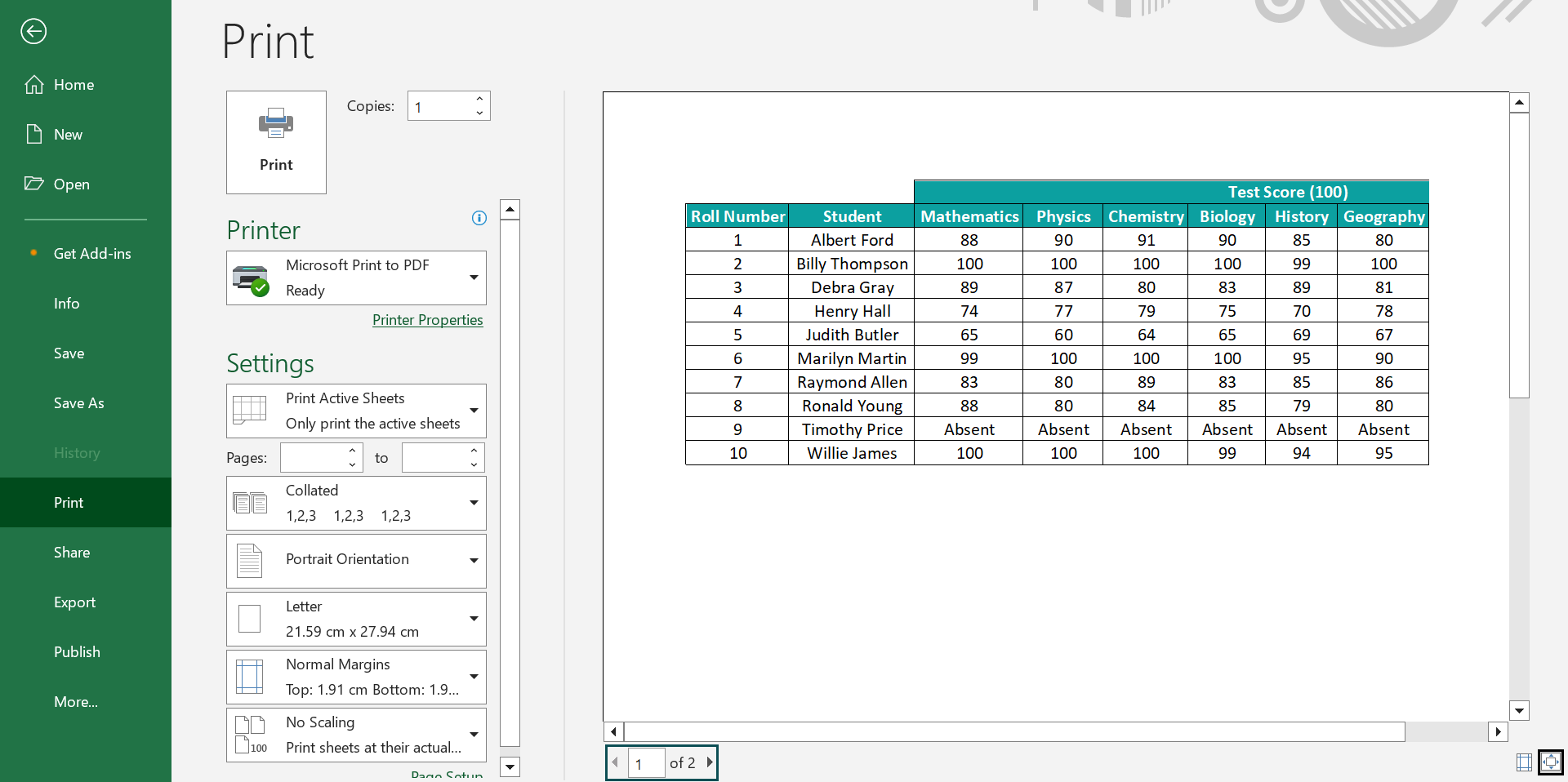Click the printer info icon
Image resolution: width=1568 pixels, height=782 pixels.
479,218
